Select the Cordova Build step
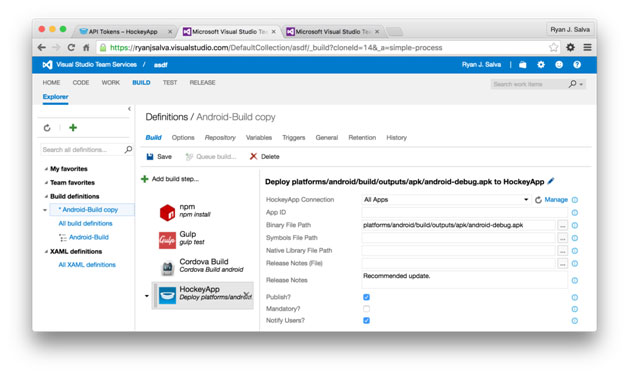The height and width of the screenshot is (376, 628). (x=202, y=266)
